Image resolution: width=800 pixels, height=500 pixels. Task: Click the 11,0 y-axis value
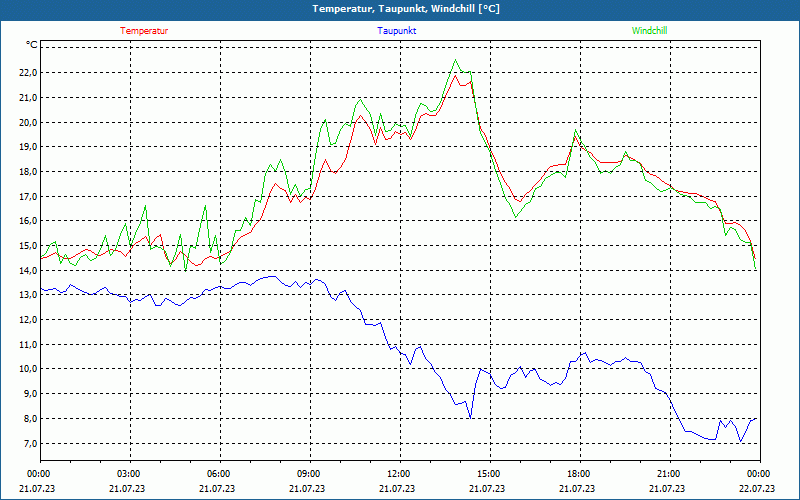pos(29,344)
